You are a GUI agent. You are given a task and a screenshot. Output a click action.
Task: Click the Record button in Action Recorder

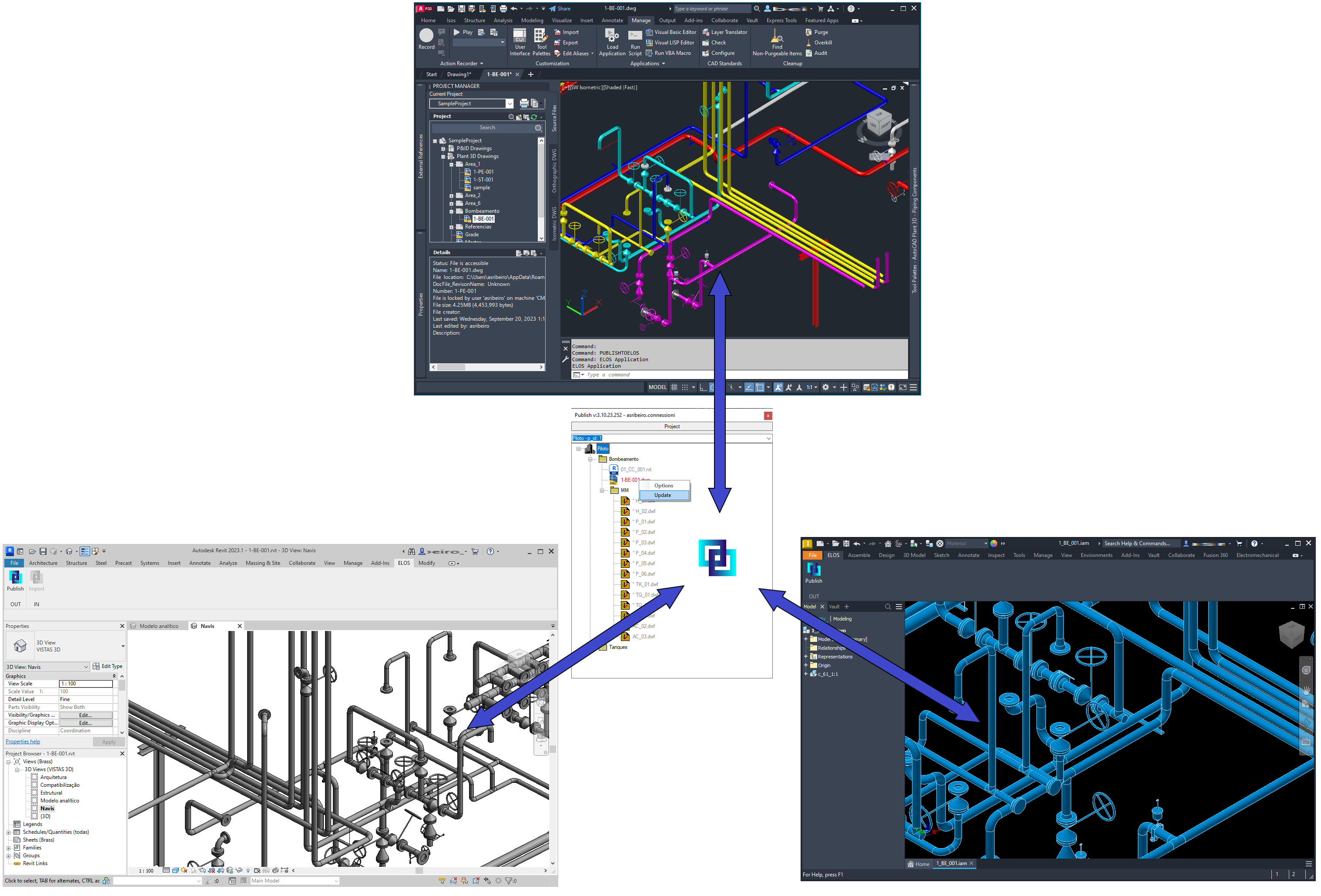point(426,39)
